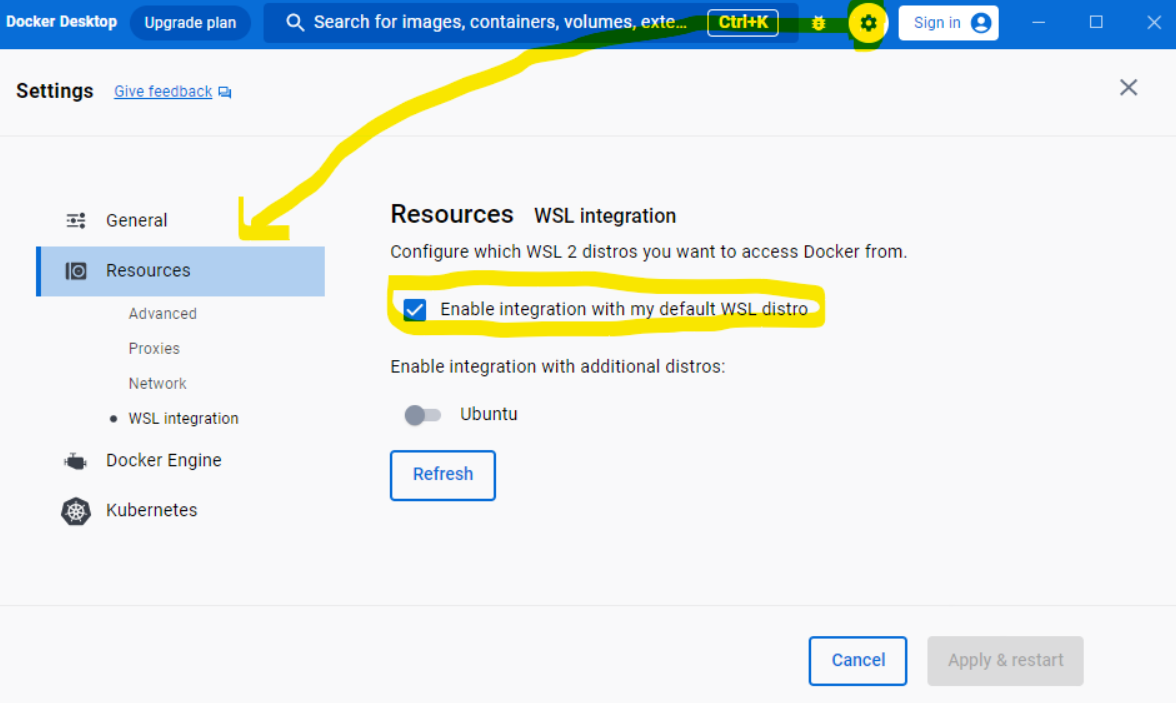This screenshot has width=1176, height=703.
Task: Click the Cancel button
Action: pos(857,660)
